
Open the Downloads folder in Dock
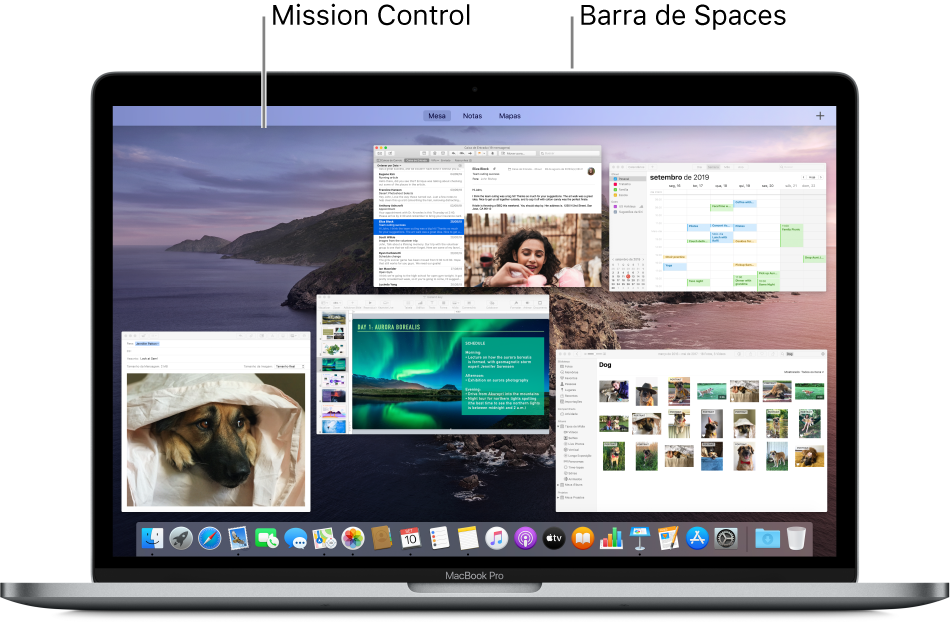point(767,538)
